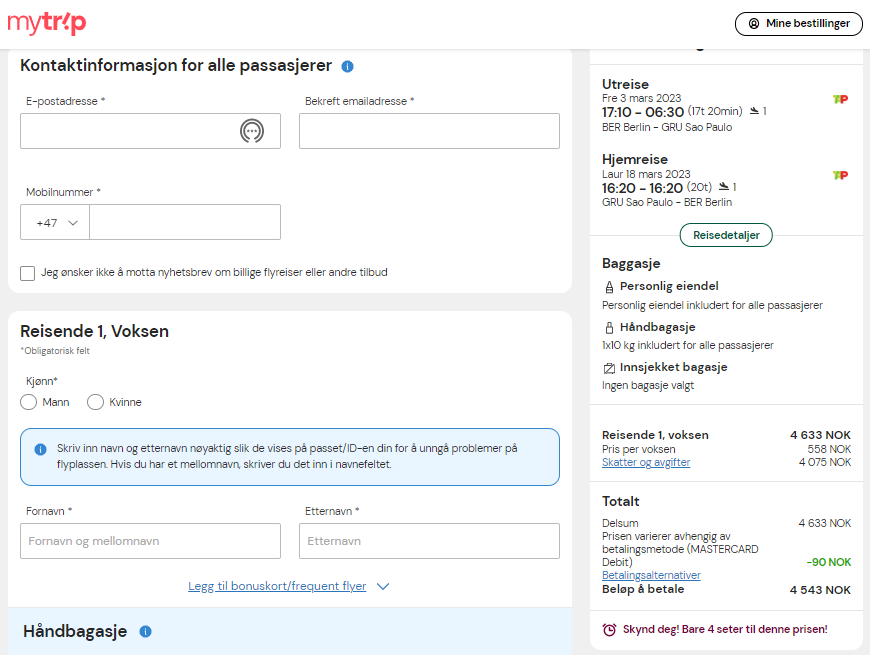Select Kvinne gender radio button
The height and width of the screenshot is (655, 870).
[x=95, y=402]
